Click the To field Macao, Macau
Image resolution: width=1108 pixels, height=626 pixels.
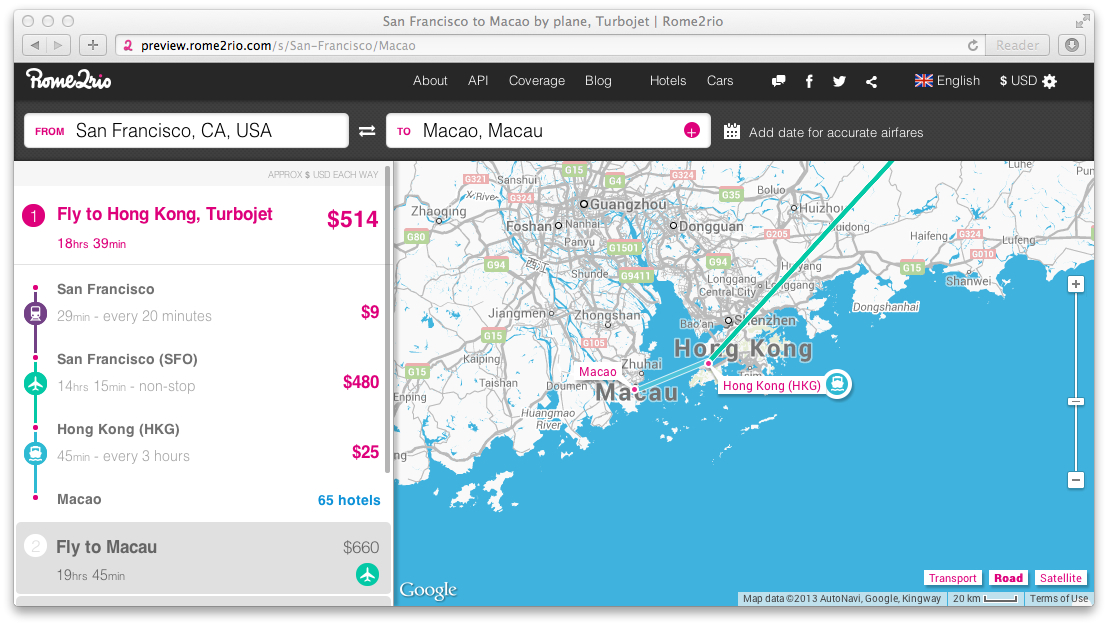548,131
